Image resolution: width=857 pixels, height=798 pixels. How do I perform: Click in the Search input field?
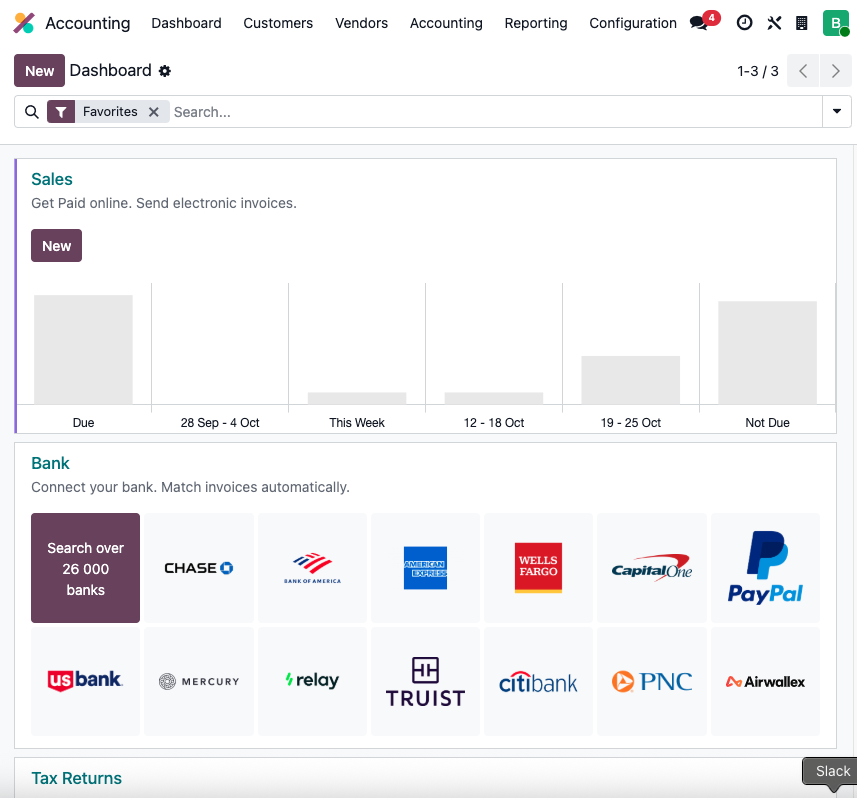click(490, 112)
